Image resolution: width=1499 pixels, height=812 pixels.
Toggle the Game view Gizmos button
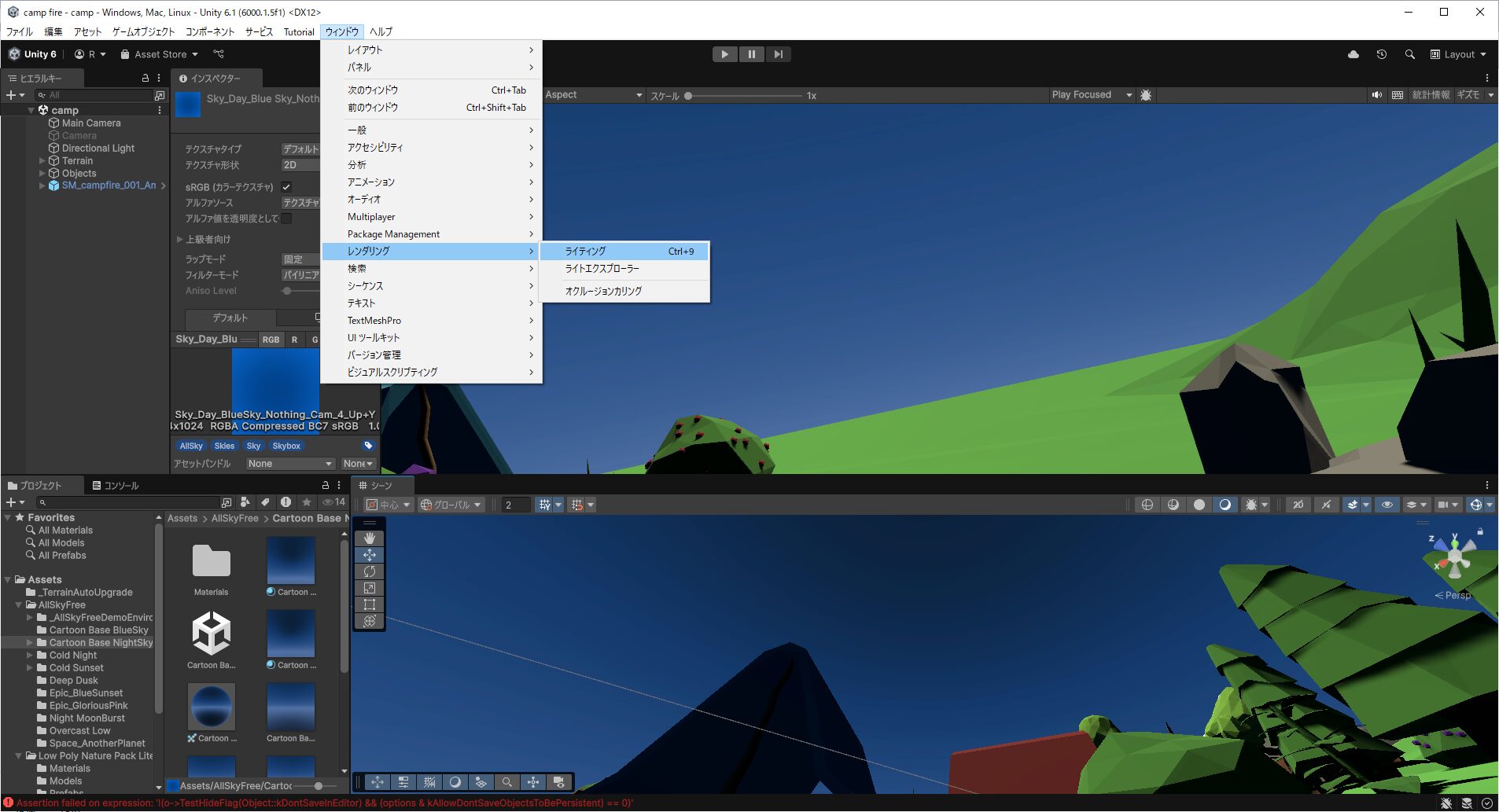point(1468,95)
